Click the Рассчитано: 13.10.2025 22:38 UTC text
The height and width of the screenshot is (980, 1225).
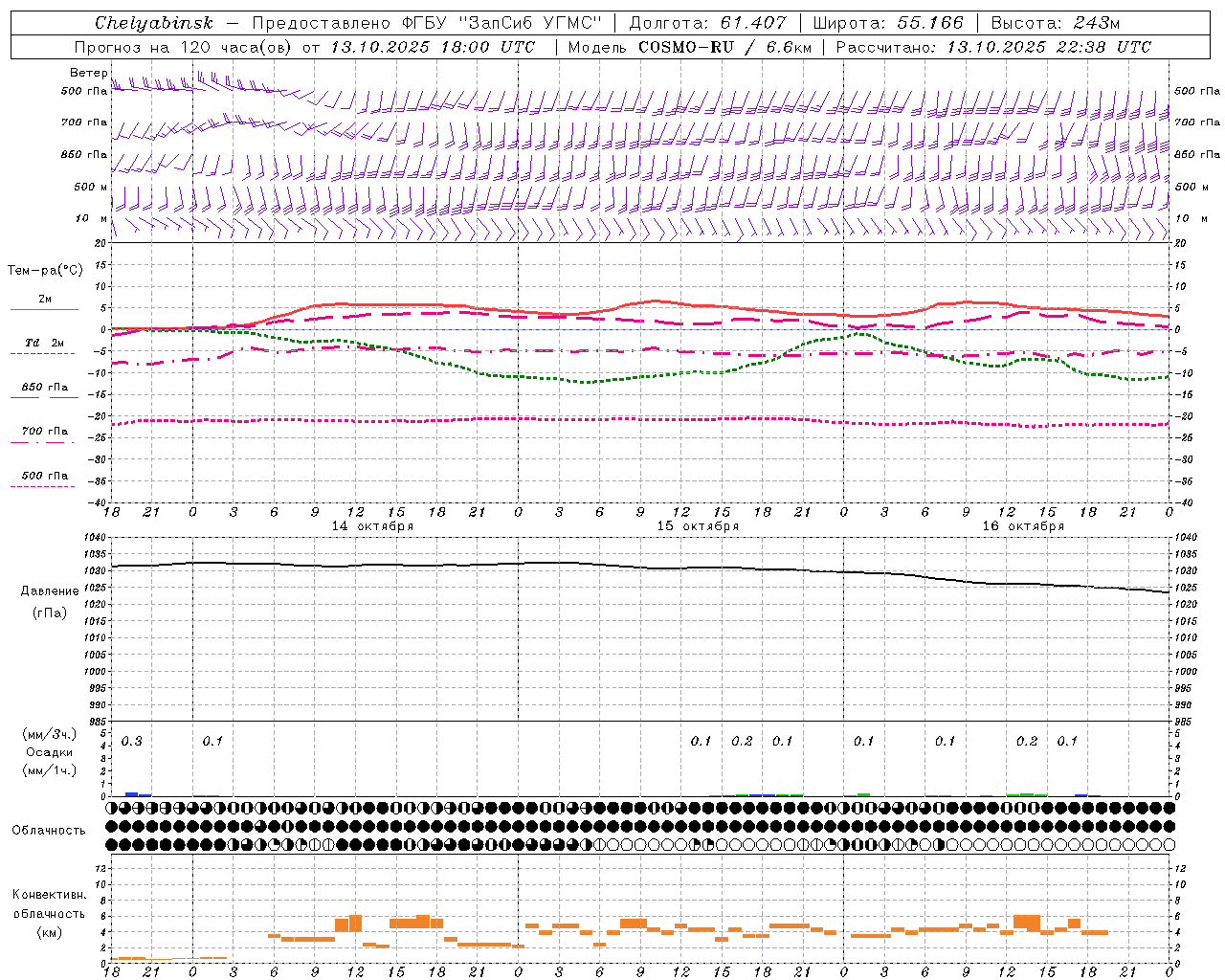coord(993,47)
